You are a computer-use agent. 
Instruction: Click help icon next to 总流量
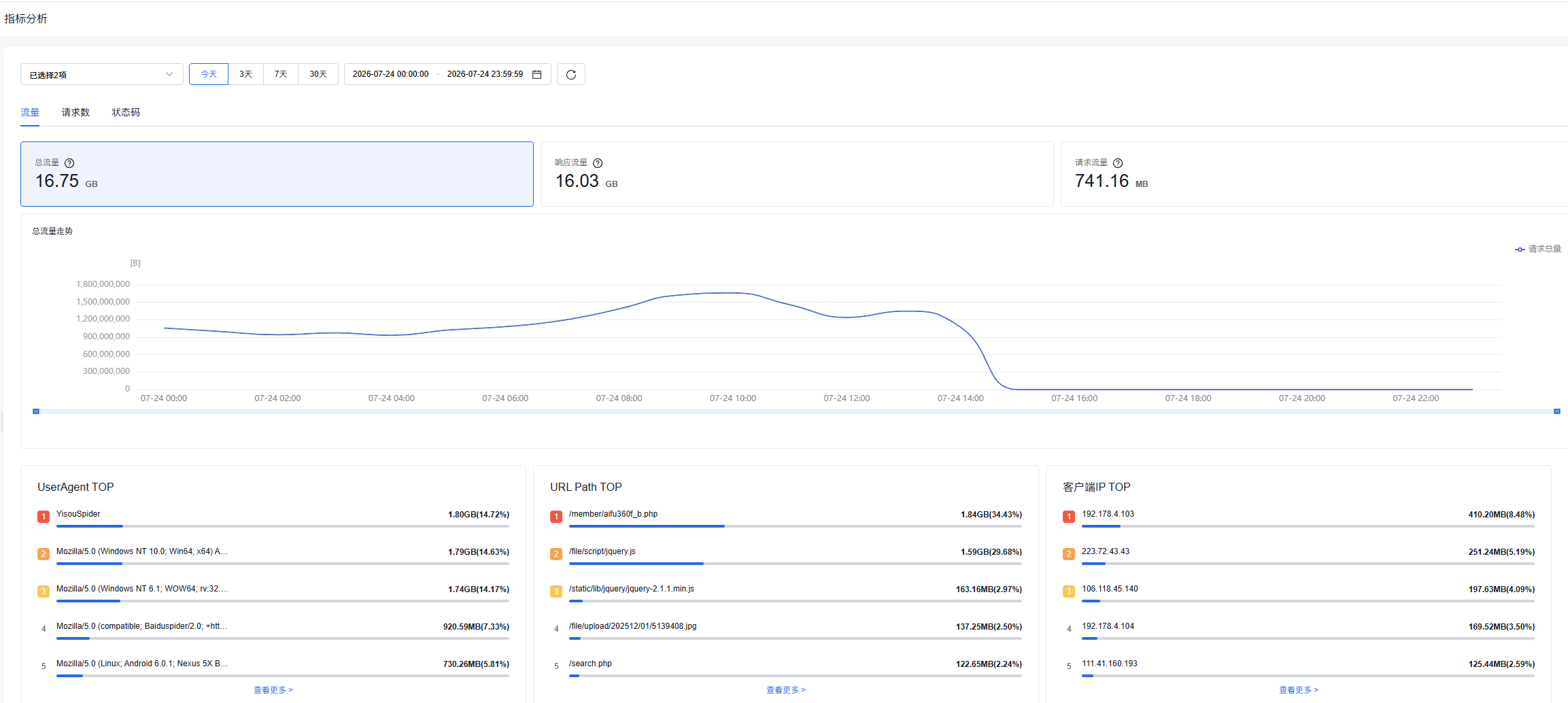pos(69,163)
